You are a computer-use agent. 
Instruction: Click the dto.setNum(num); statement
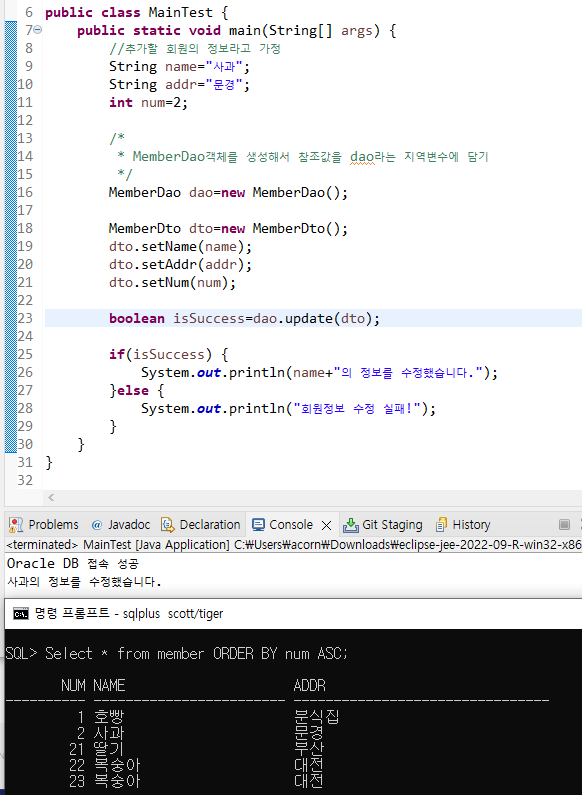pyautogui.click(x=172, y=283)
